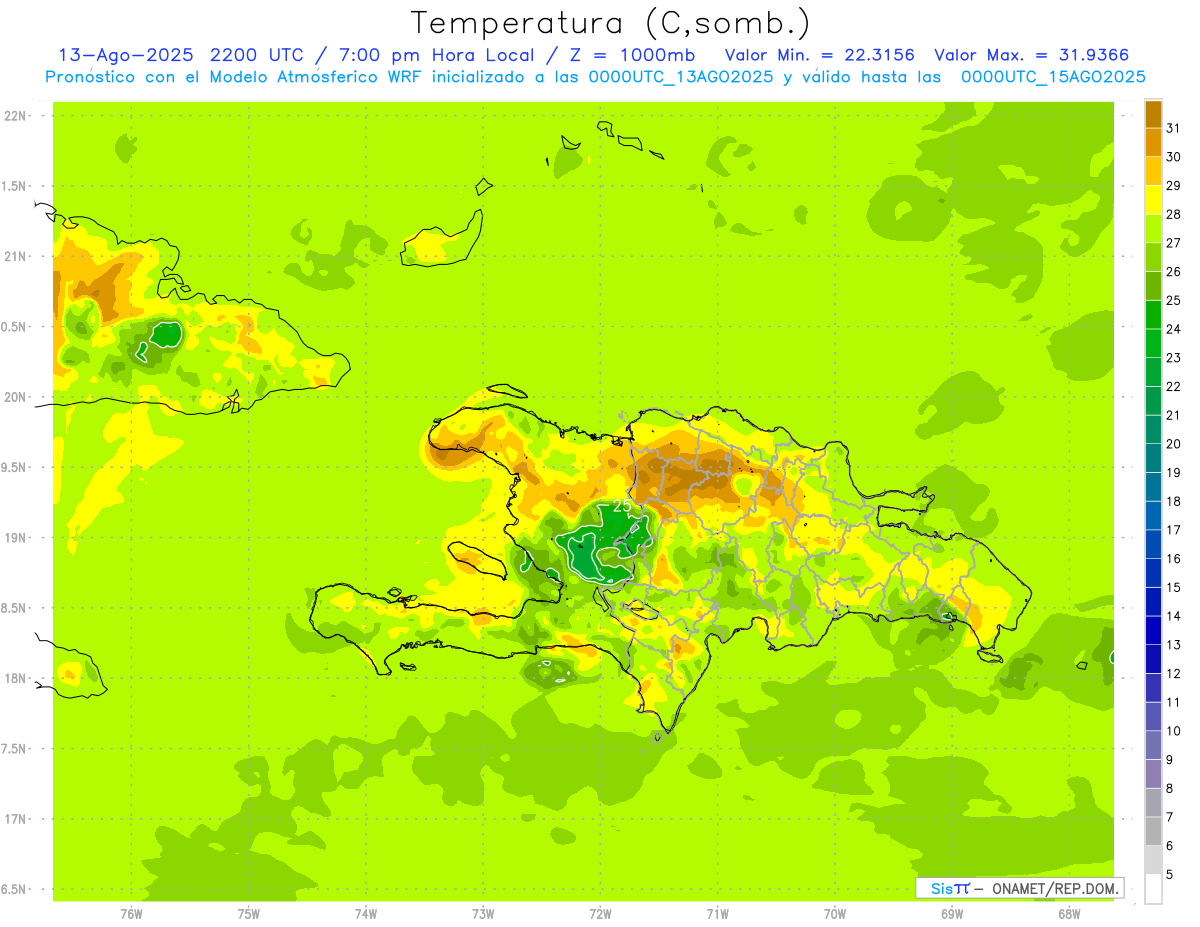Click the '21N' latitude label
Image resolution: width=1200 pixels, height=927 pixels.
click(14, 256)
